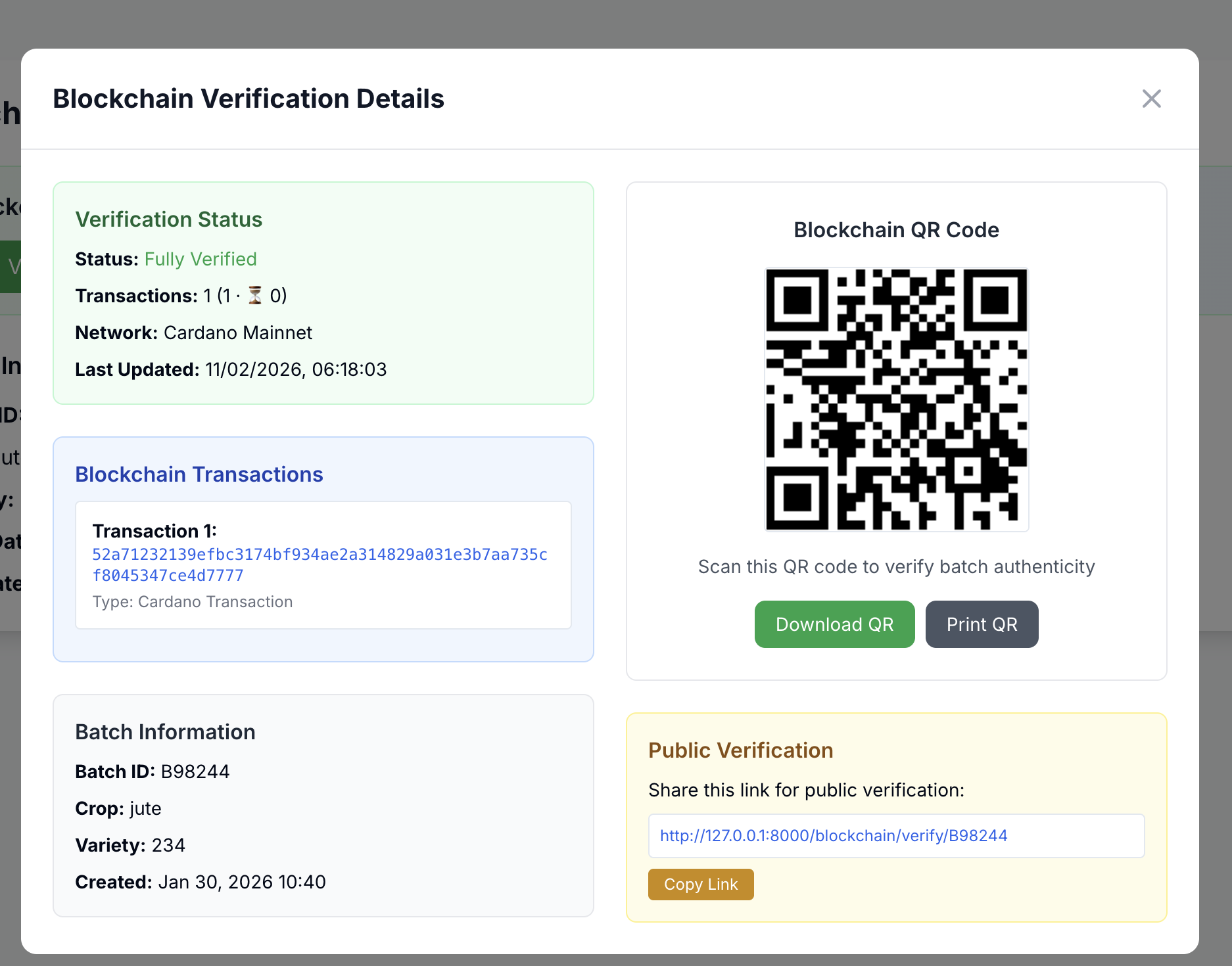The width and height of the screenshot is (1232, 966).
Task: Open the Transaction 1 hash link
Action: [x=320, y=564]
